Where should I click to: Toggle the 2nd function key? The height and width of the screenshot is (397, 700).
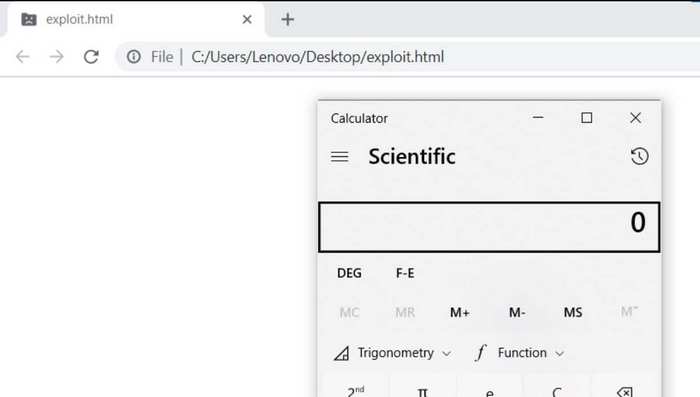pyautogui.click(x=355, y=392)
